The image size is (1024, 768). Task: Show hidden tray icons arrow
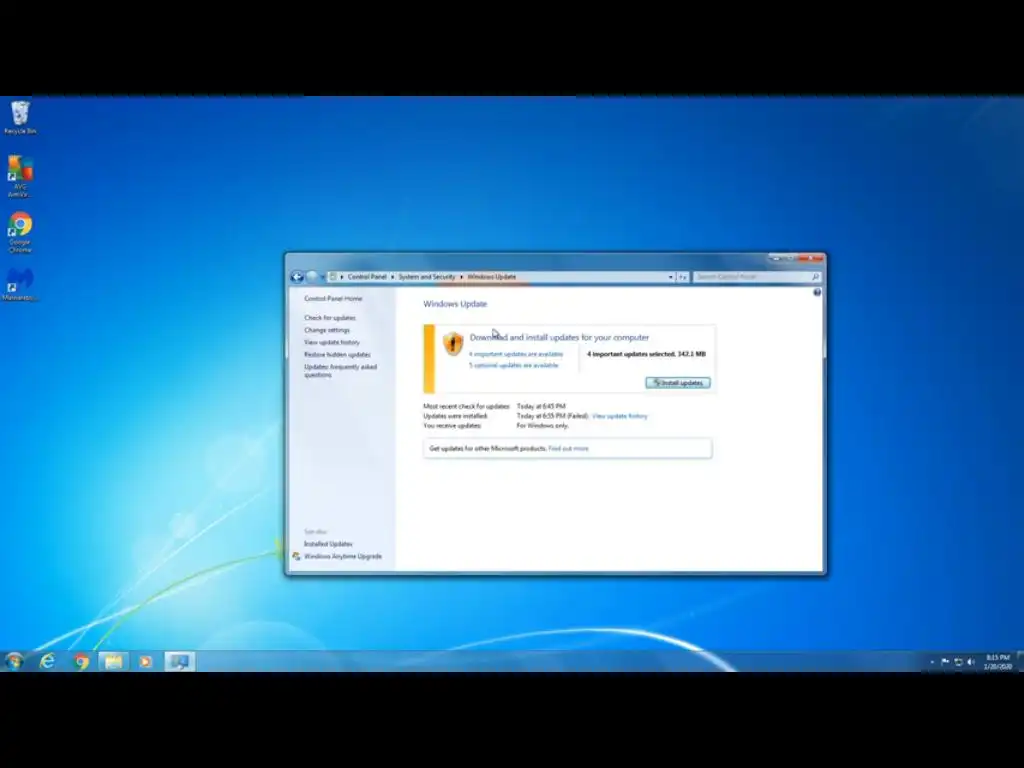pos(932,662)
